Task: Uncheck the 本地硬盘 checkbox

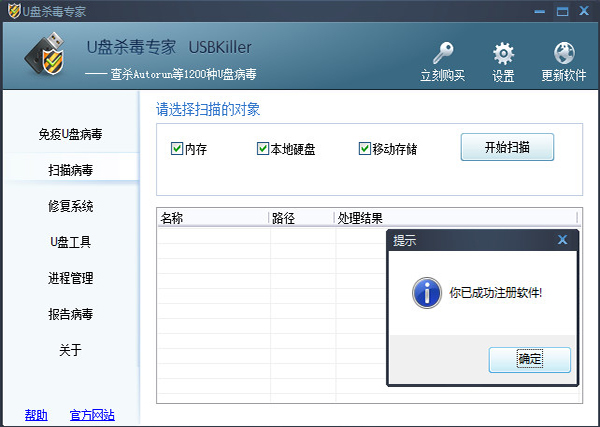Action: (262, 148)
